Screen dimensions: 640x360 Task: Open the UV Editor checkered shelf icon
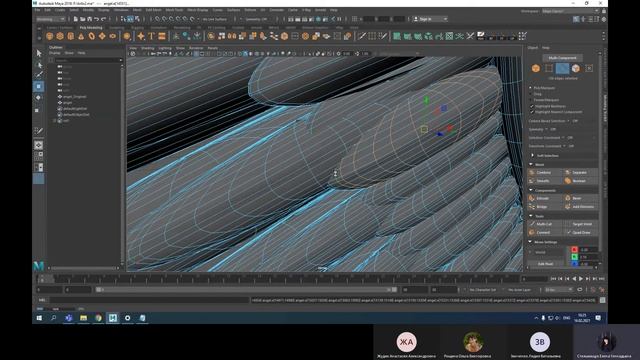tap(449, 36)
